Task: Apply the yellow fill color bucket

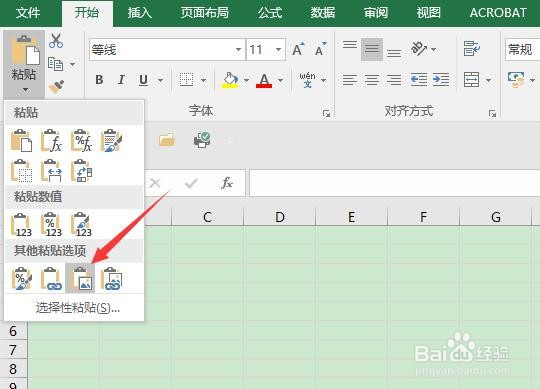Action: click(x=230, y=80)
